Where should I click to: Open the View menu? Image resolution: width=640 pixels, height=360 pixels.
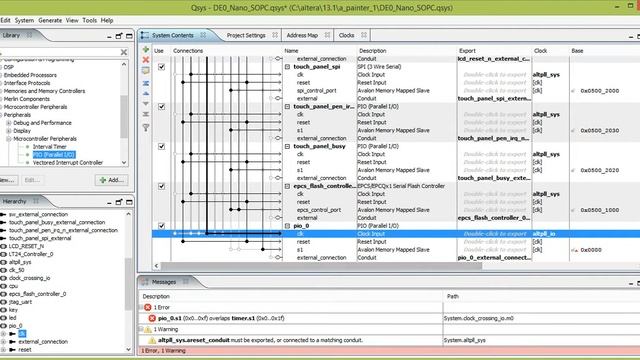pyautogui.click(x=72, y=20)
